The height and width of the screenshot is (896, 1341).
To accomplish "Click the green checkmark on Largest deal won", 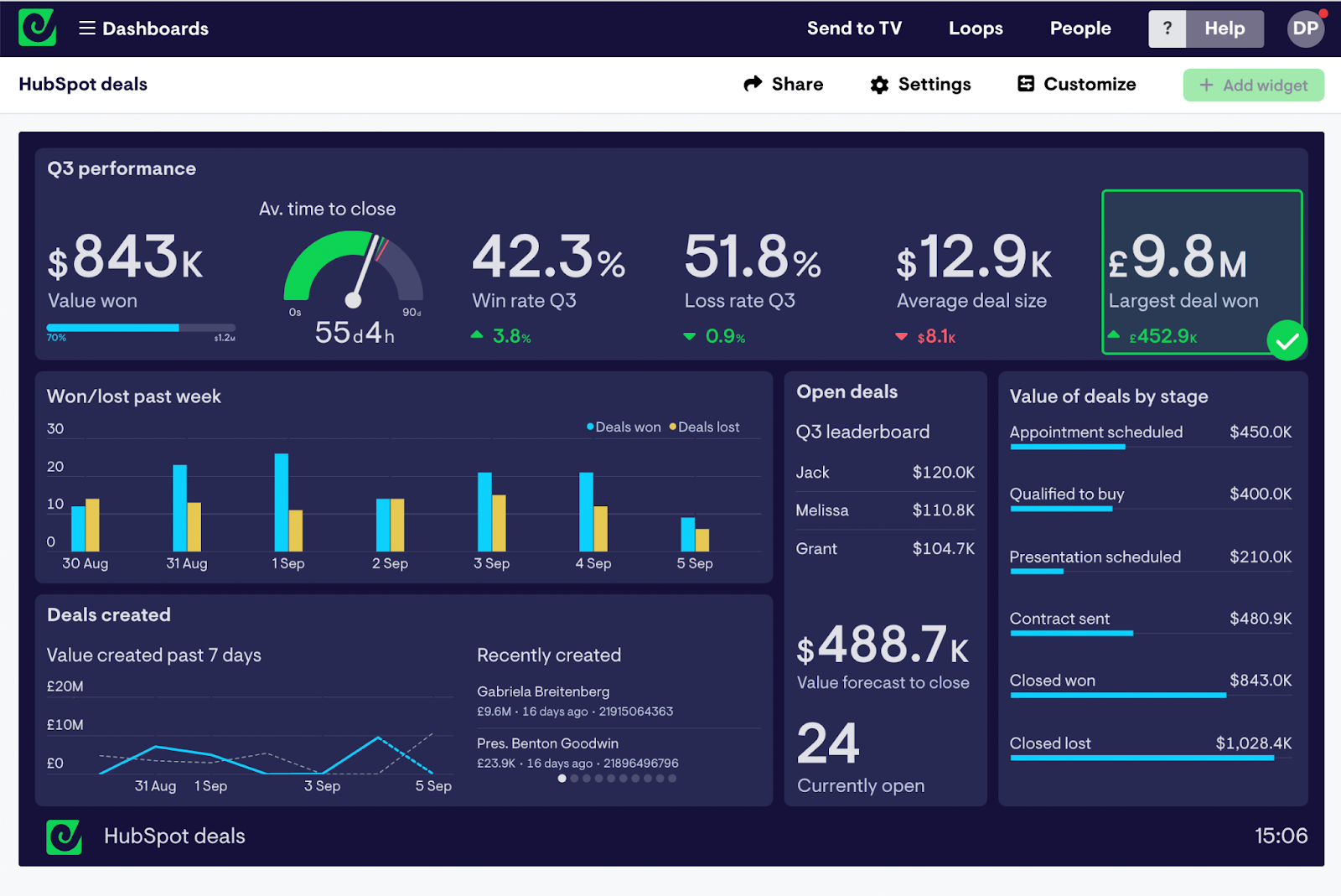I will click(x=1287, y=340).
